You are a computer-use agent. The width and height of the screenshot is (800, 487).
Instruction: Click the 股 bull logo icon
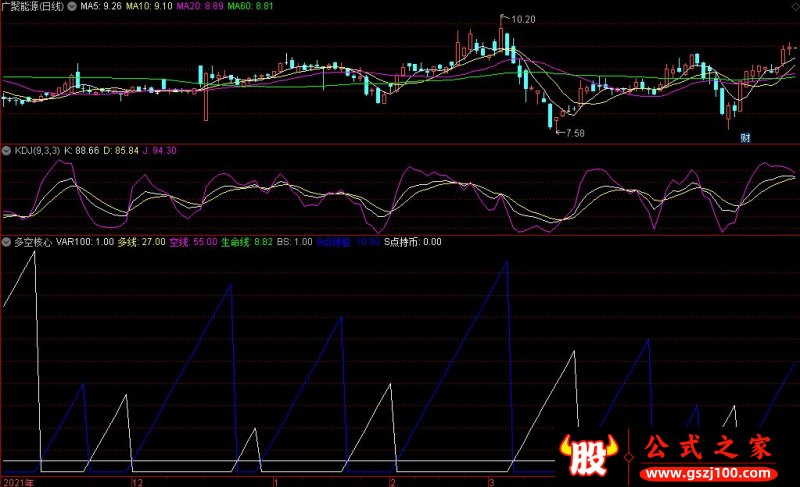pos(588,455)
